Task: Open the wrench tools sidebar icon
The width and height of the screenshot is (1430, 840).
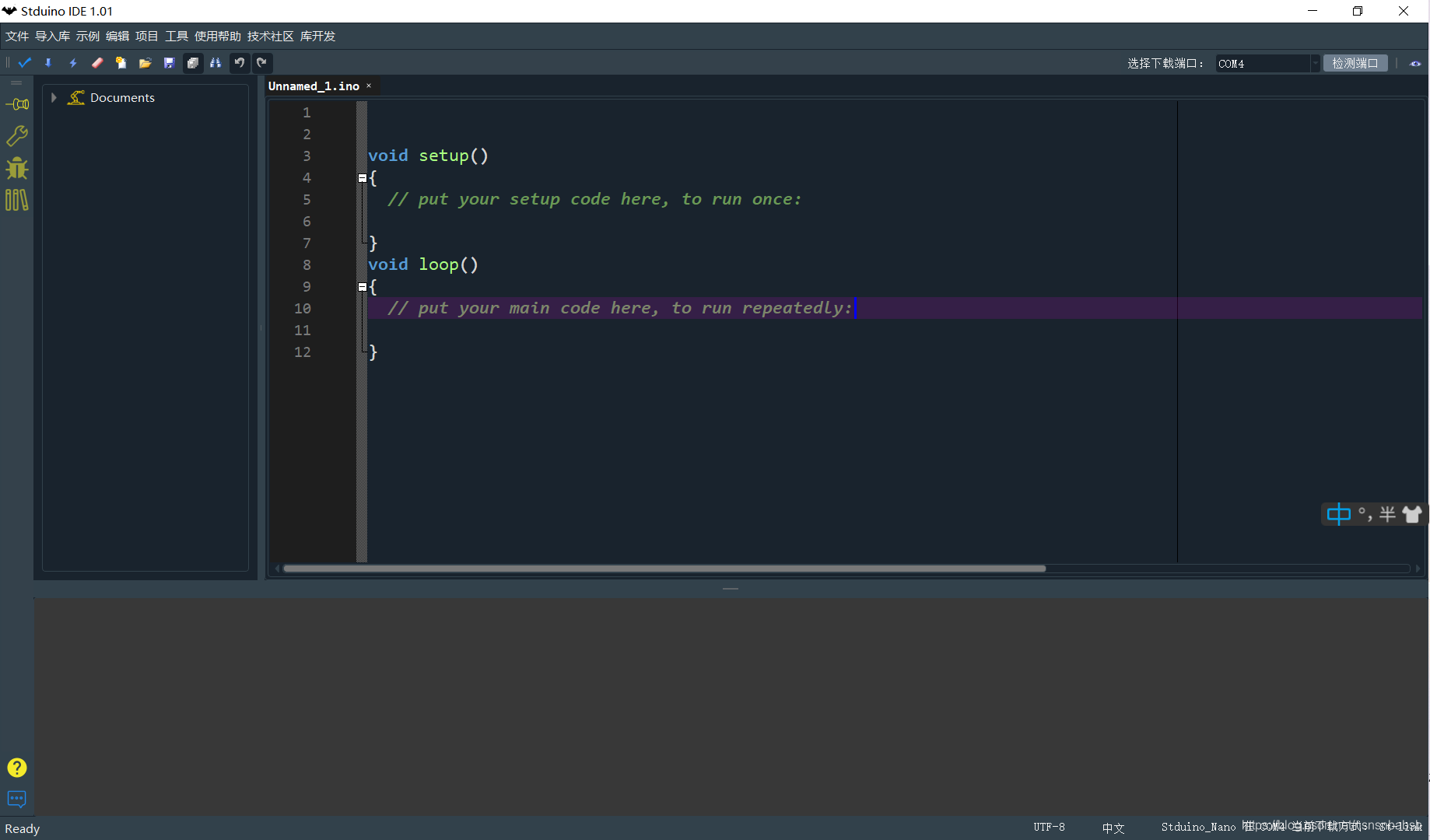Action: point(17,136)
